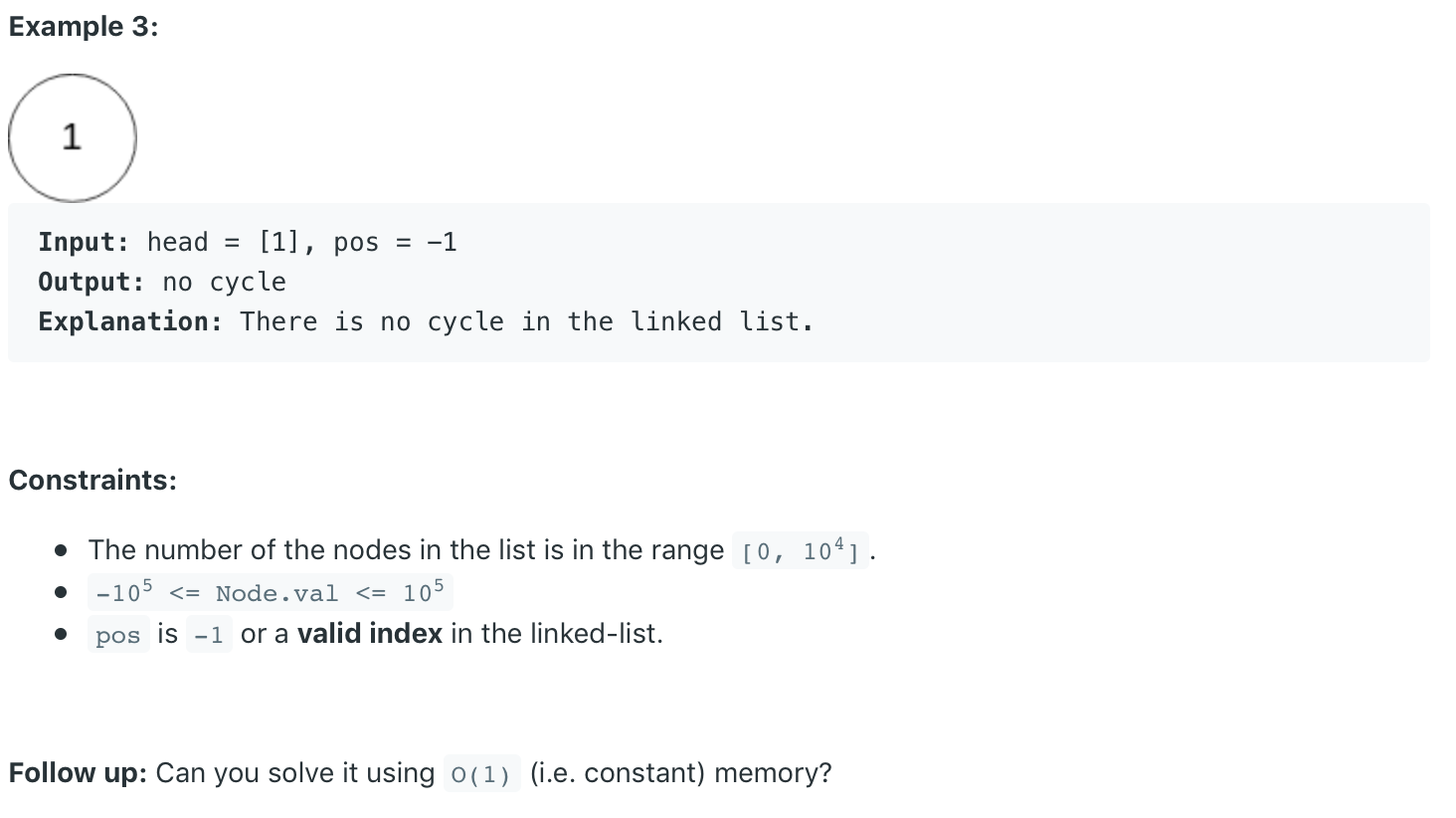Click the bold "Follow up:" label
The height and width of the screenshot is (818, 1456).
coord(78,773)
